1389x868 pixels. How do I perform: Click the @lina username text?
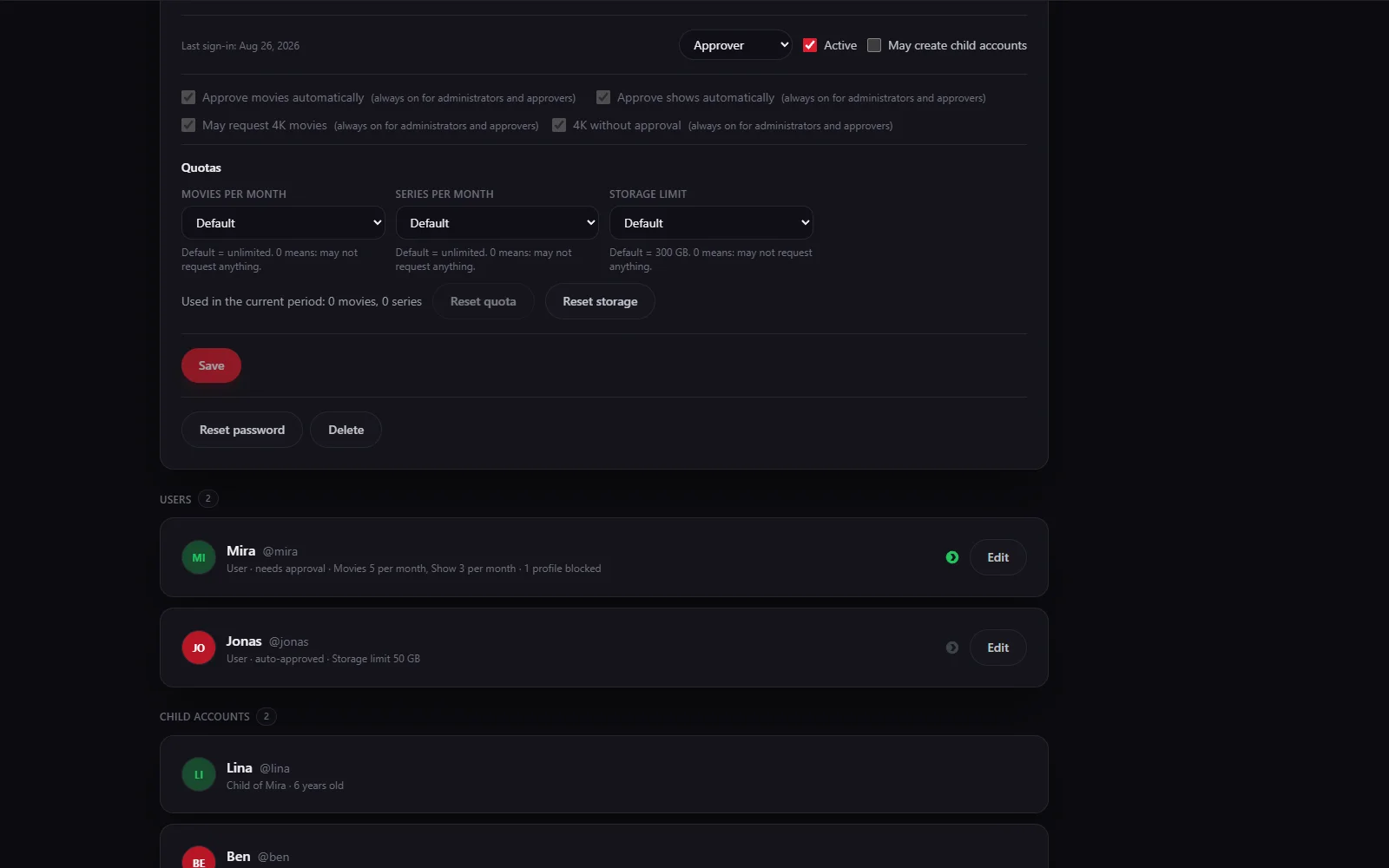click(274, 768)
